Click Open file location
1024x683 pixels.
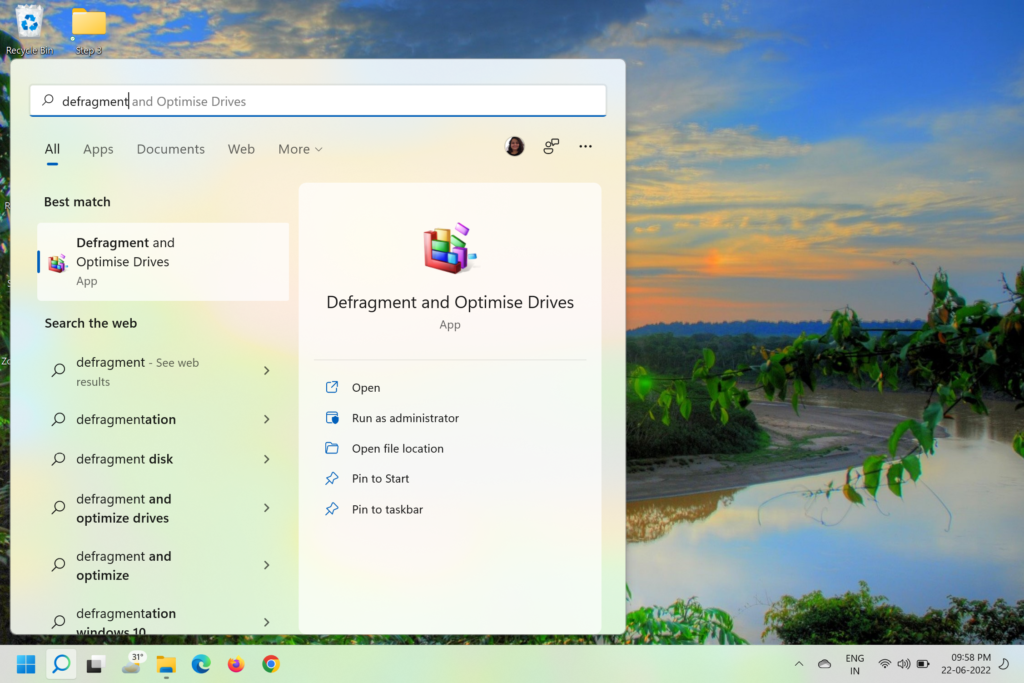pyautogui.click(x=397, y=449)
